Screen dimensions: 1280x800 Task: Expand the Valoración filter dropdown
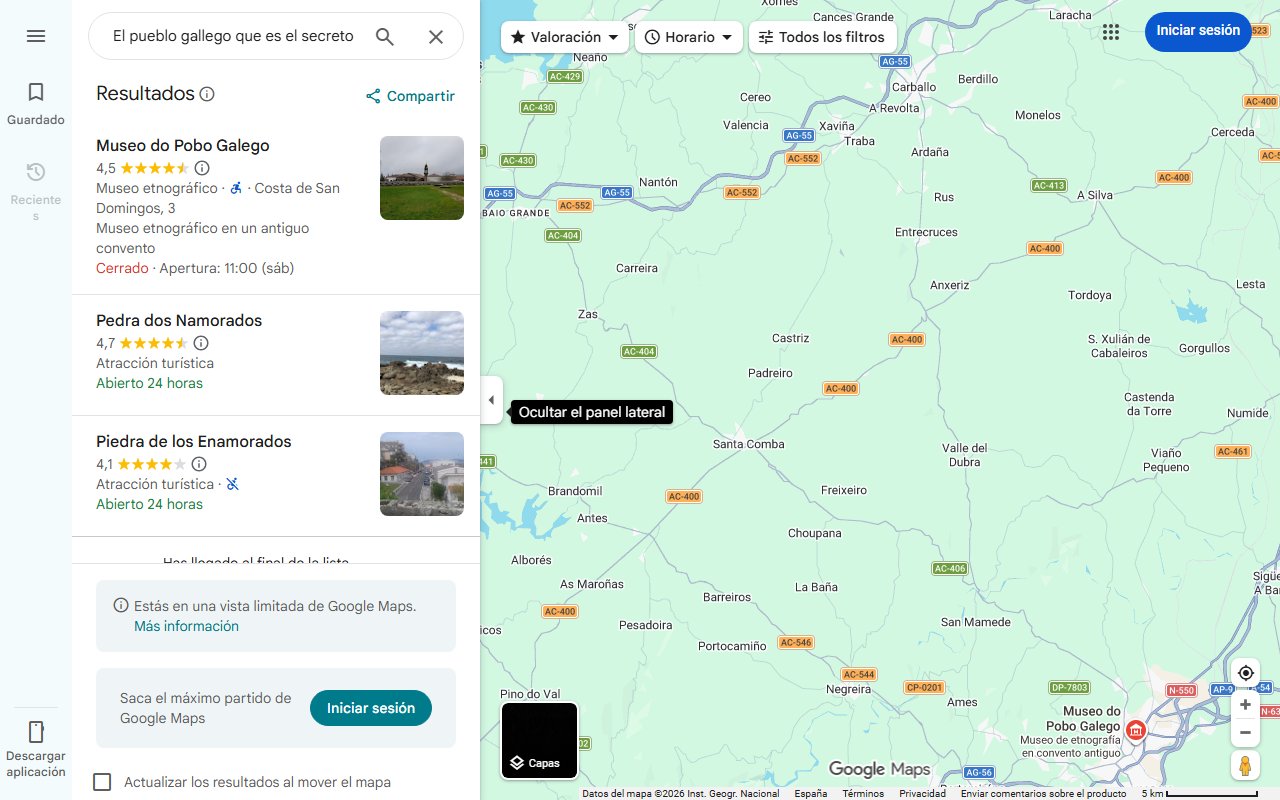pos(565,37)
